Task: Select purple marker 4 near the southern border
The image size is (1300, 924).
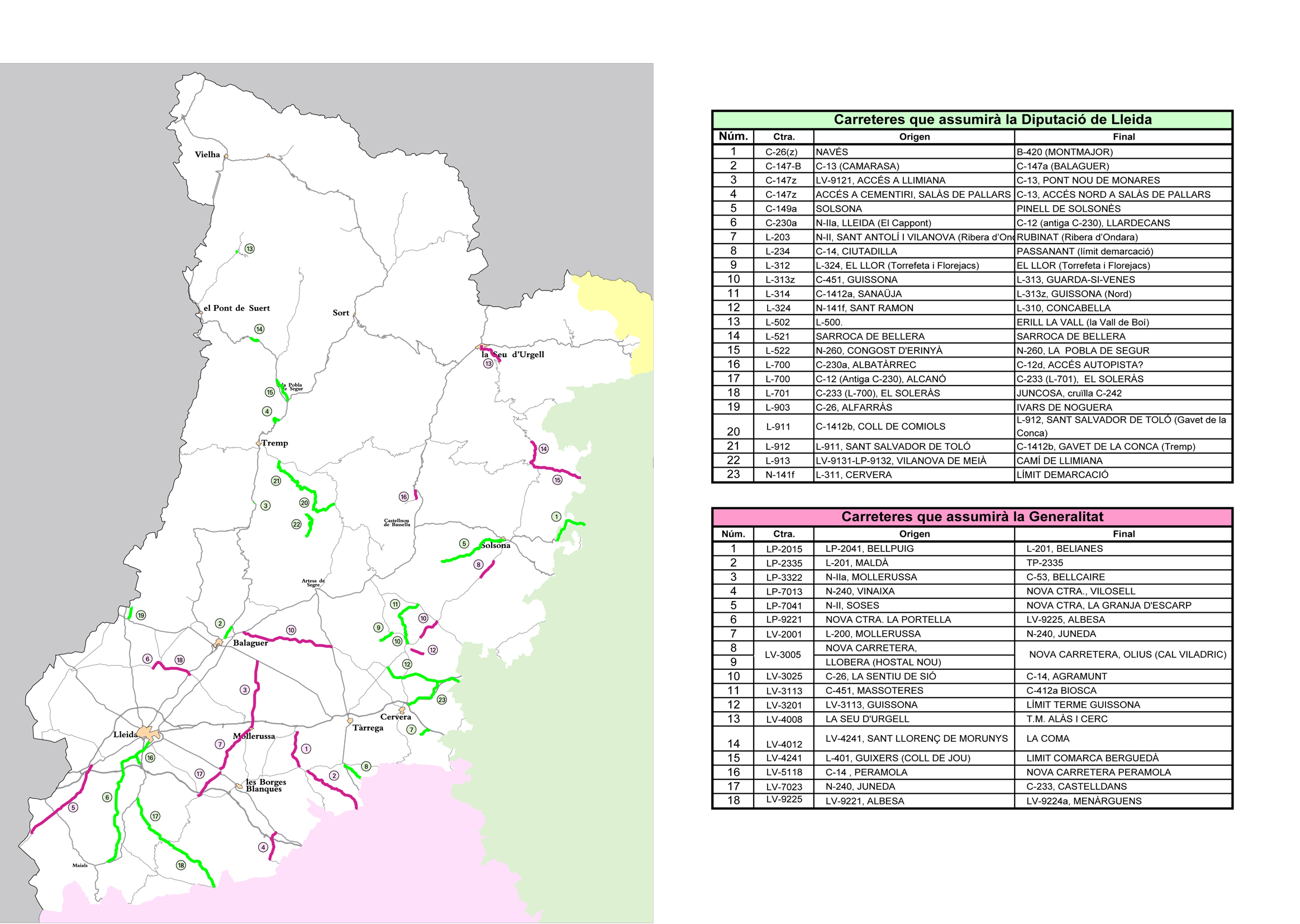Action: (263, 847)
